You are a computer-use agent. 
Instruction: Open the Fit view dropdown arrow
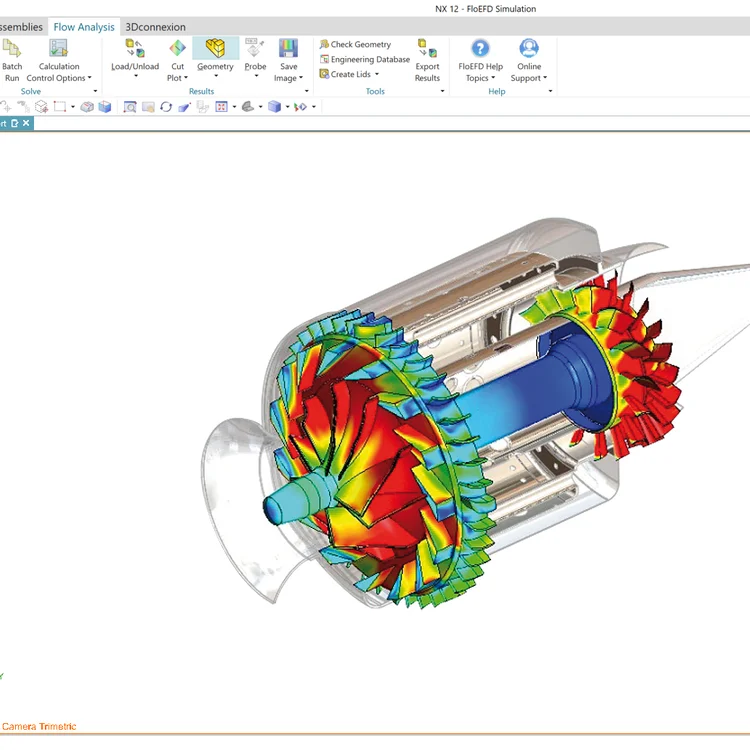point(234,107)
